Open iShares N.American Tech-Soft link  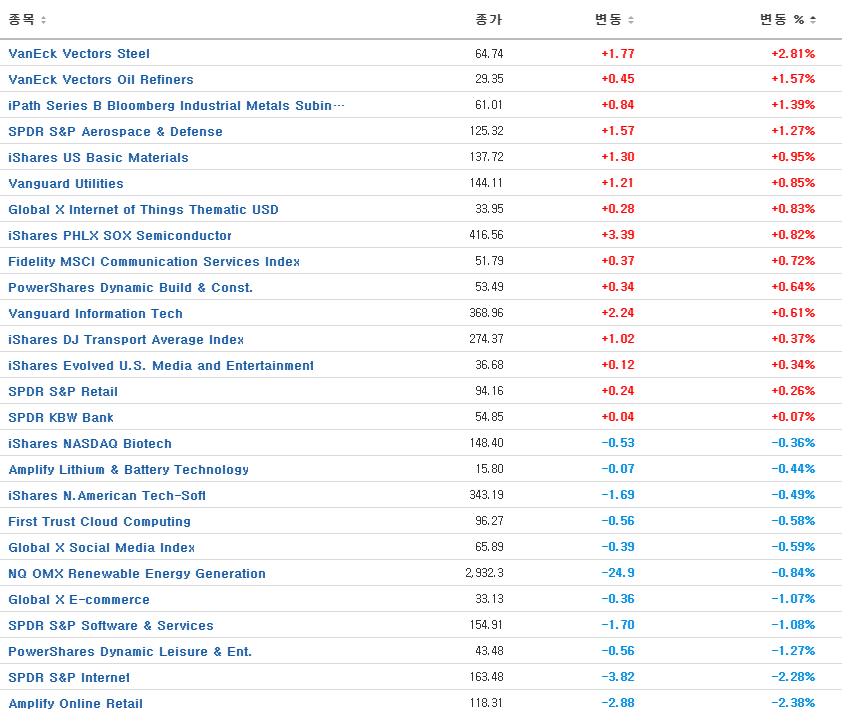coord(107,496)
